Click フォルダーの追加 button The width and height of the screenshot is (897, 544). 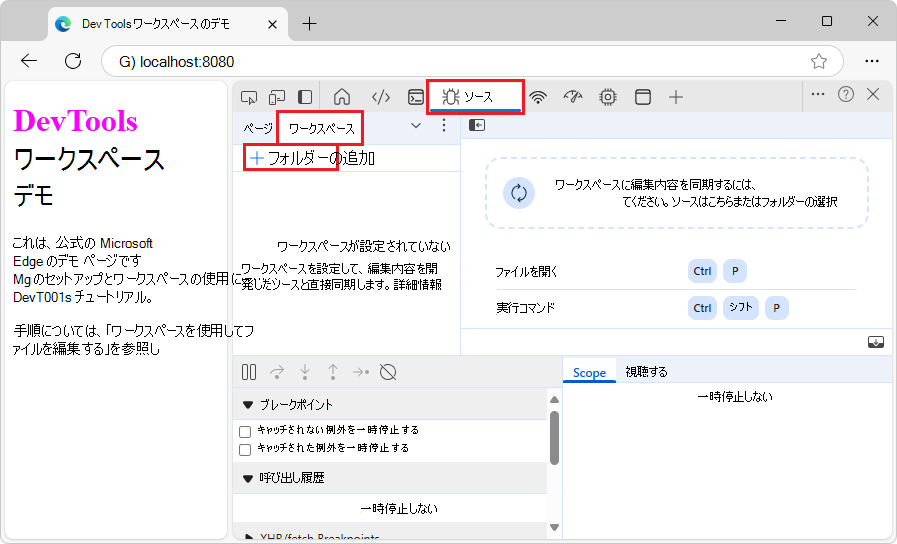tap(312, 158)
